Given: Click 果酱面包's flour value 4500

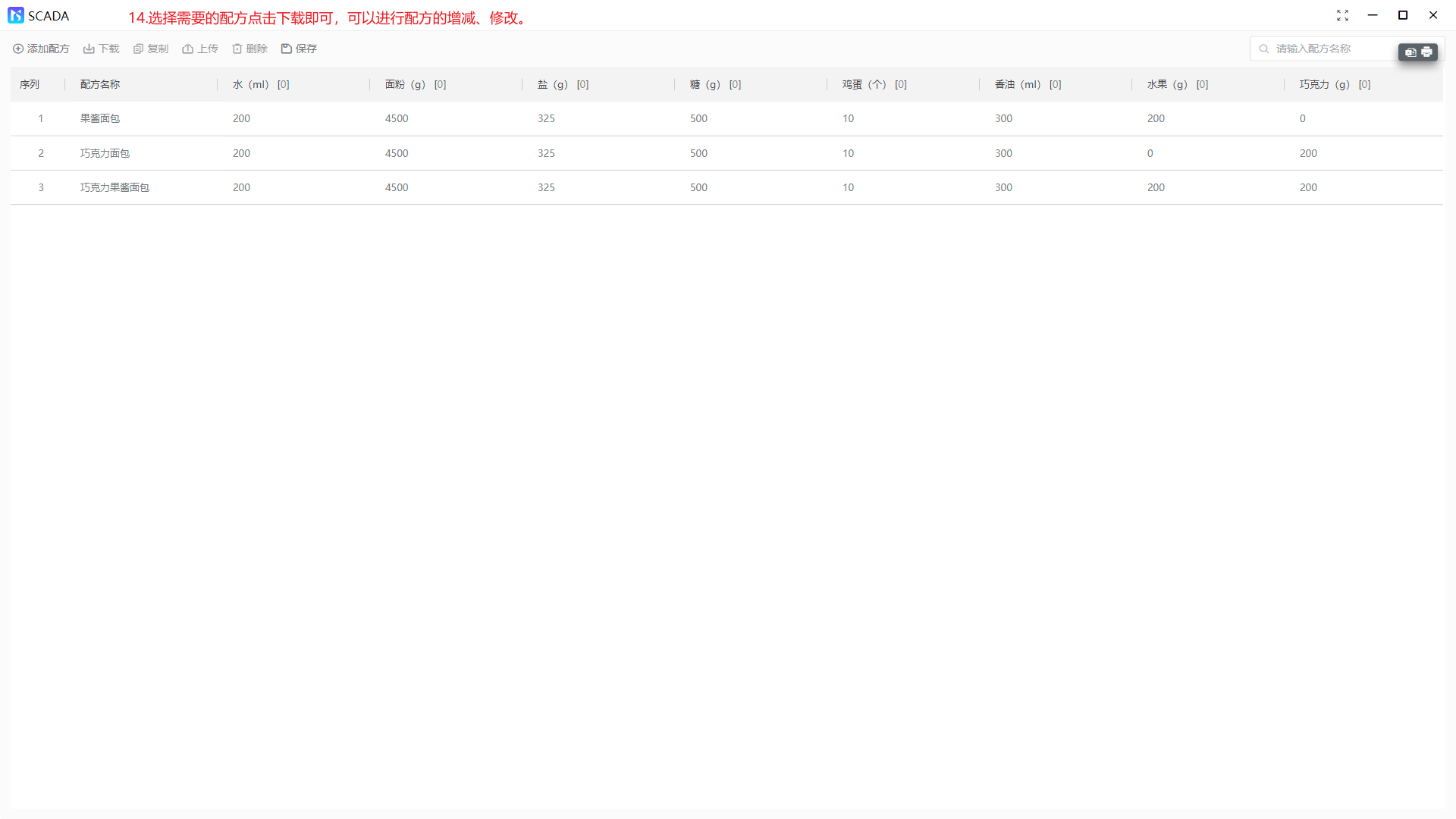Looking at the screenshot, I should pyautogui.click(x=397, y=118).
